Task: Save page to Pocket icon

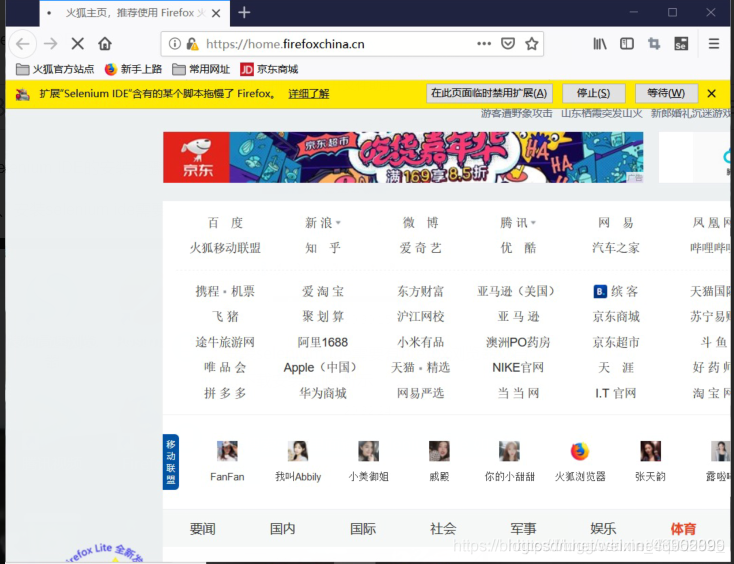Action: tap(508, 44)
